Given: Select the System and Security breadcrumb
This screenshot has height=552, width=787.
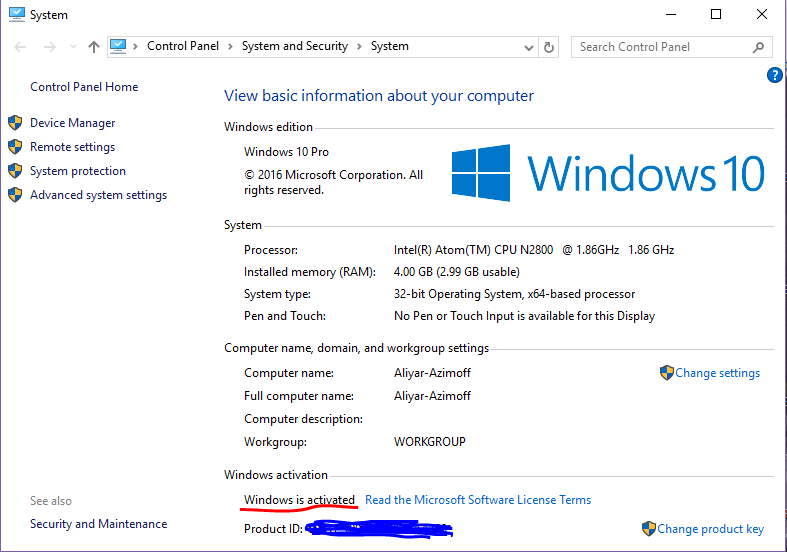Looking at the screenshot, I should [x=294, y=46].
